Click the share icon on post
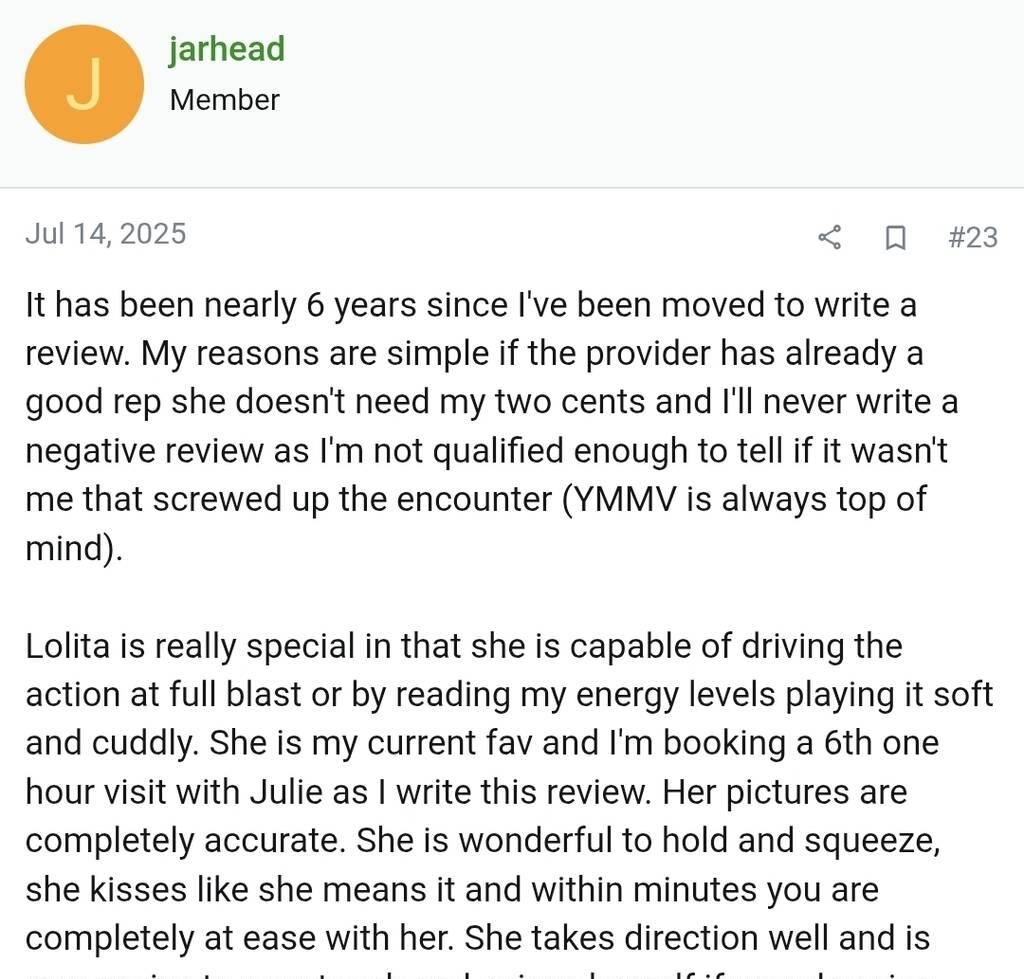 pos(829,237)
